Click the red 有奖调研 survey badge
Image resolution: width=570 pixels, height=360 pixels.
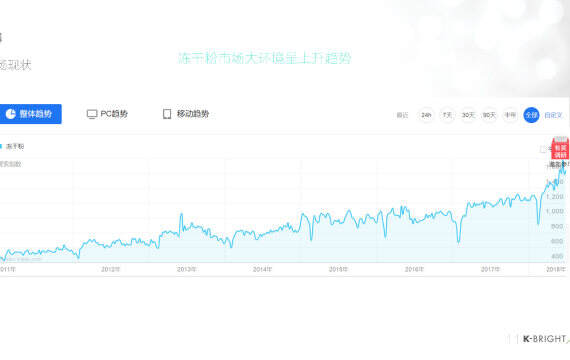point(560,149)
